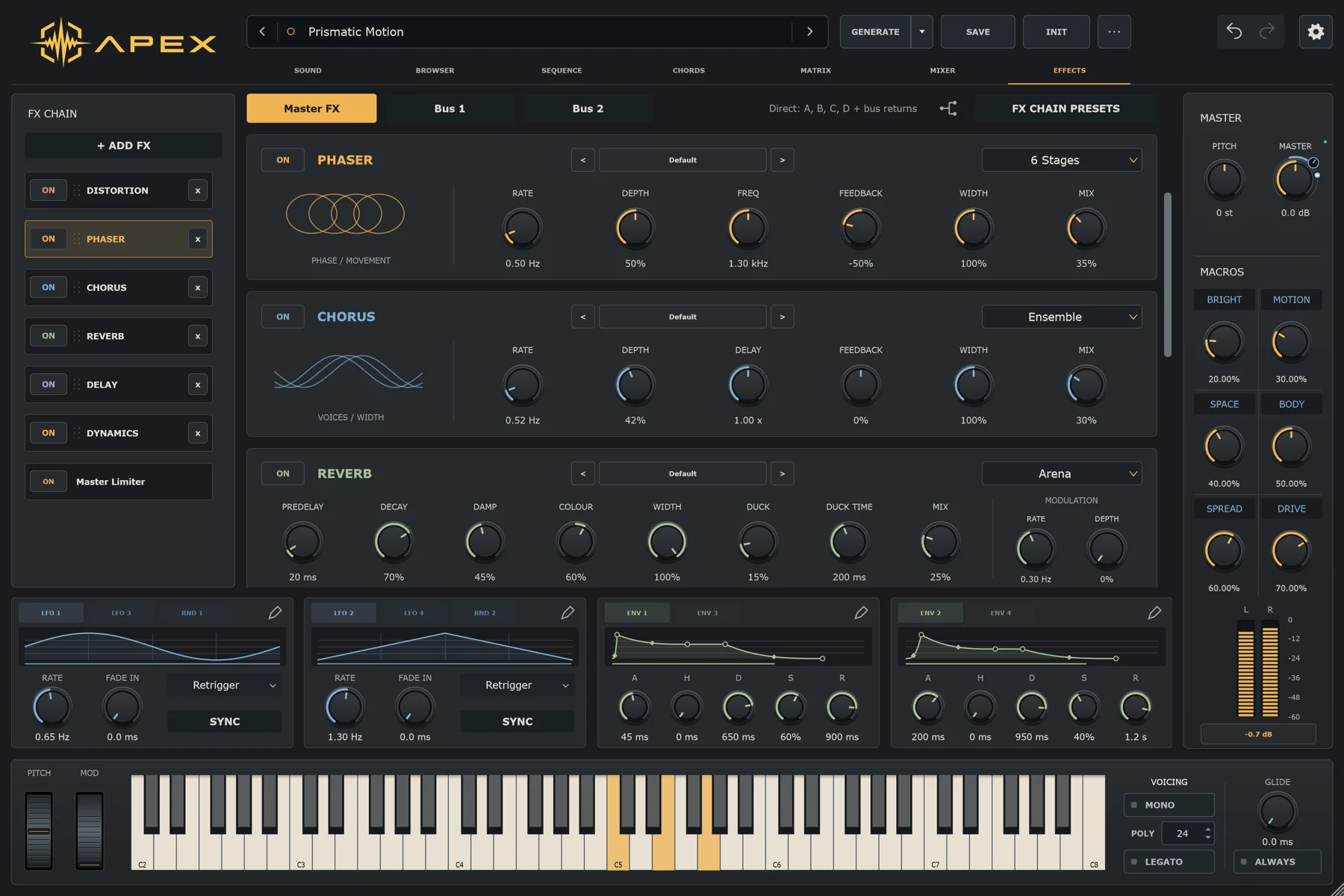
Task: Toggle Dynamics ON in the FX chain
Action: (x=49, y=433)
